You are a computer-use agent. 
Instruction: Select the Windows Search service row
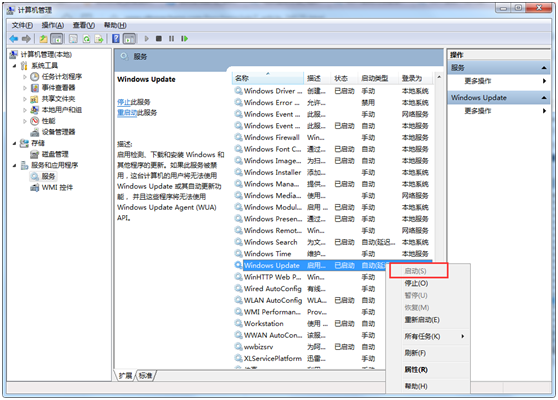coord(333,242)
